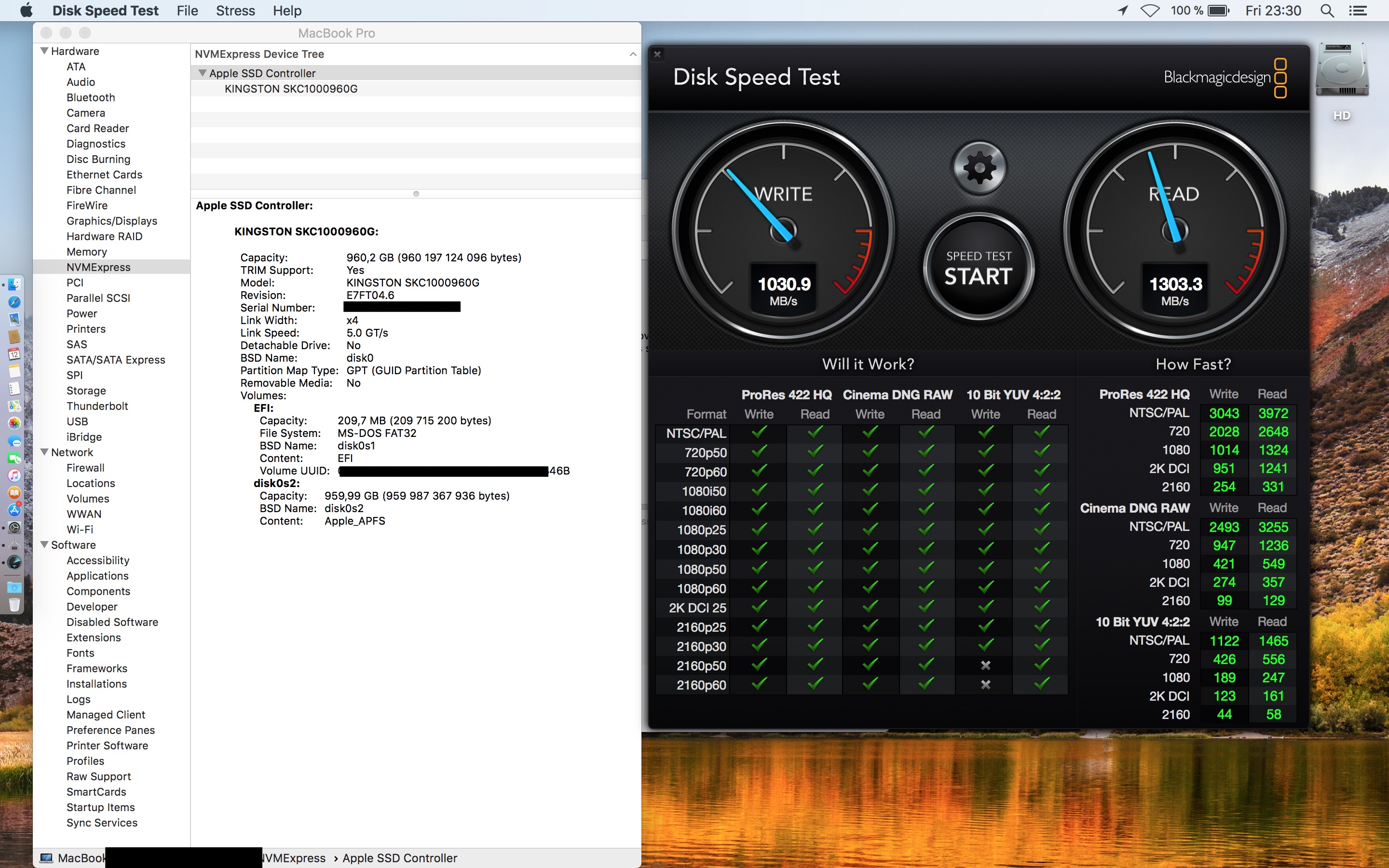Image resolution: width=1389 pixels, height=868 pixels.
Task: Select Startup Items under Software
Action: pyautogui.click(x=100, y=807)
